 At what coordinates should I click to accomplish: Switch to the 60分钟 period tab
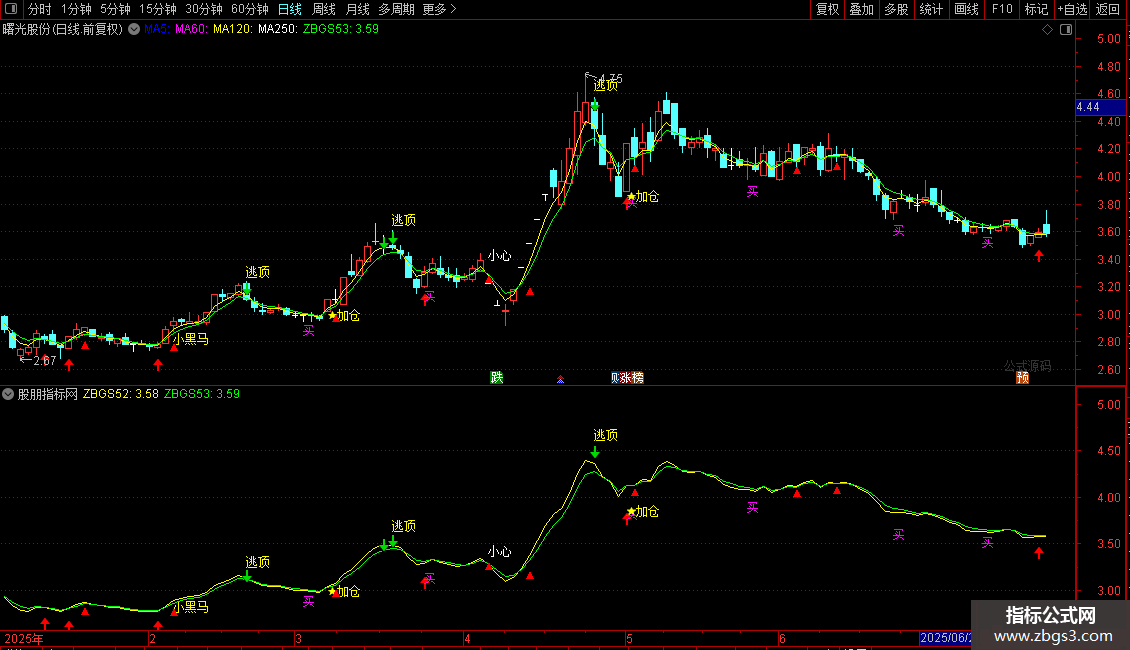coord(250,9)
